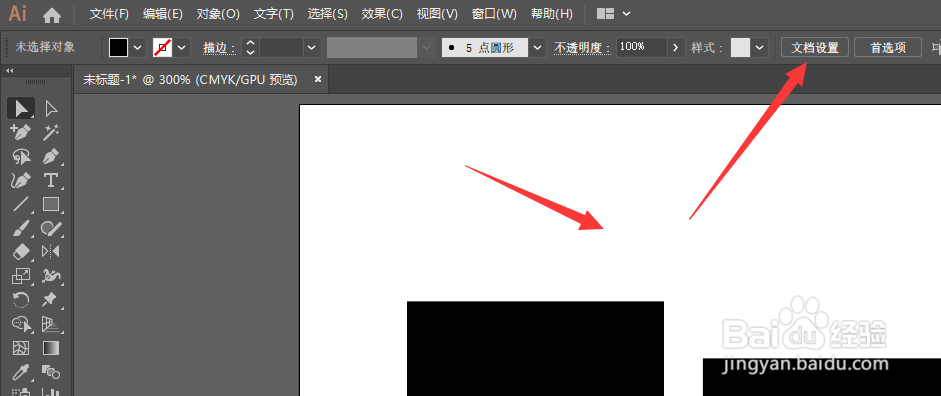The height and width of the screenshot is (396, 941).
Task: Open the 不透明度 opacity panel link
Action: click(x=582, y=48)
